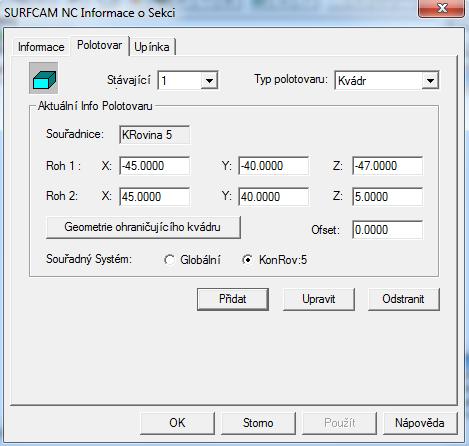Click the Upravit button
This screenshot has height=446, width=469.
319,299
